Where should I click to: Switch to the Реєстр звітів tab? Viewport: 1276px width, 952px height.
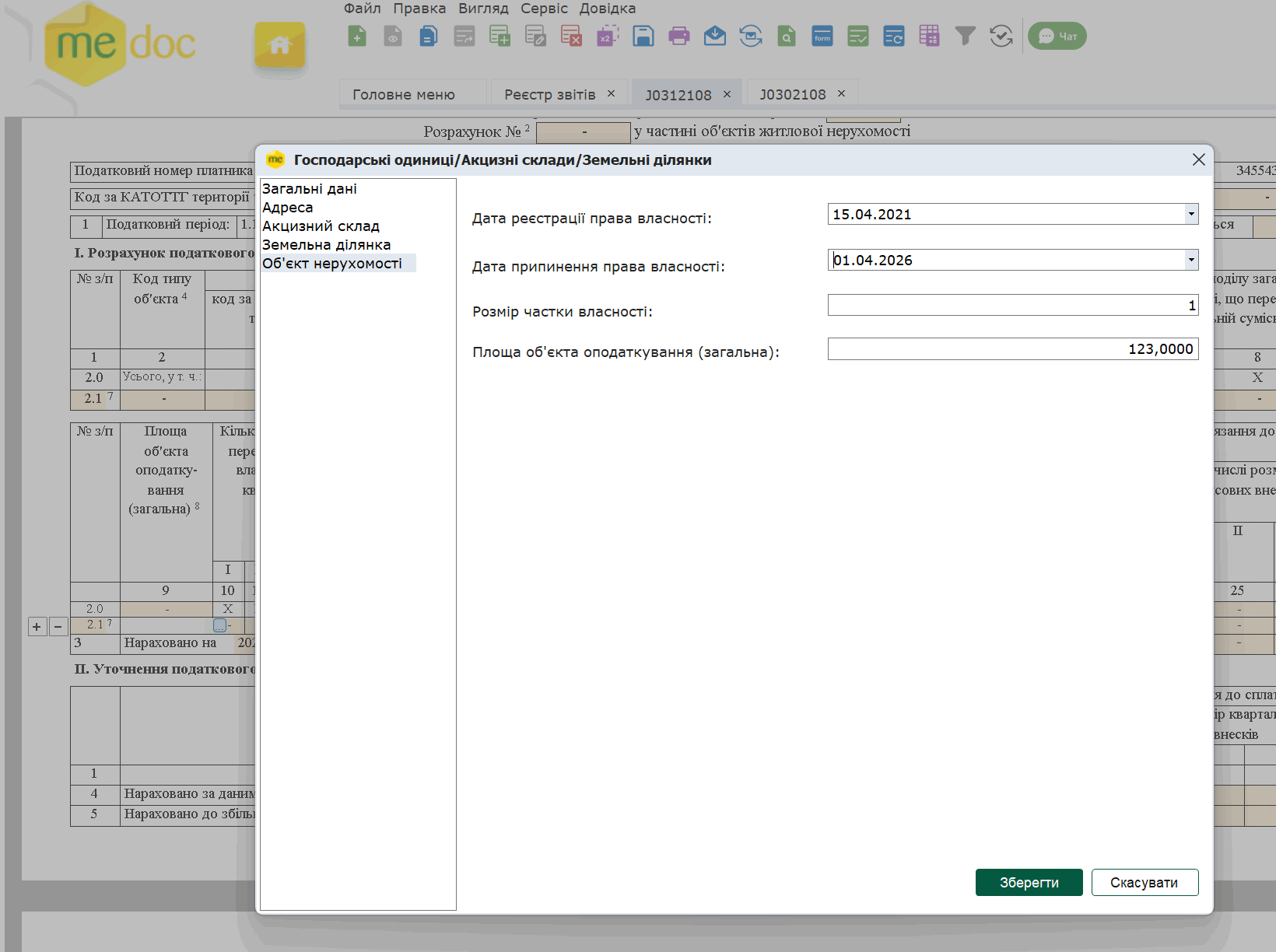point(549,94)
